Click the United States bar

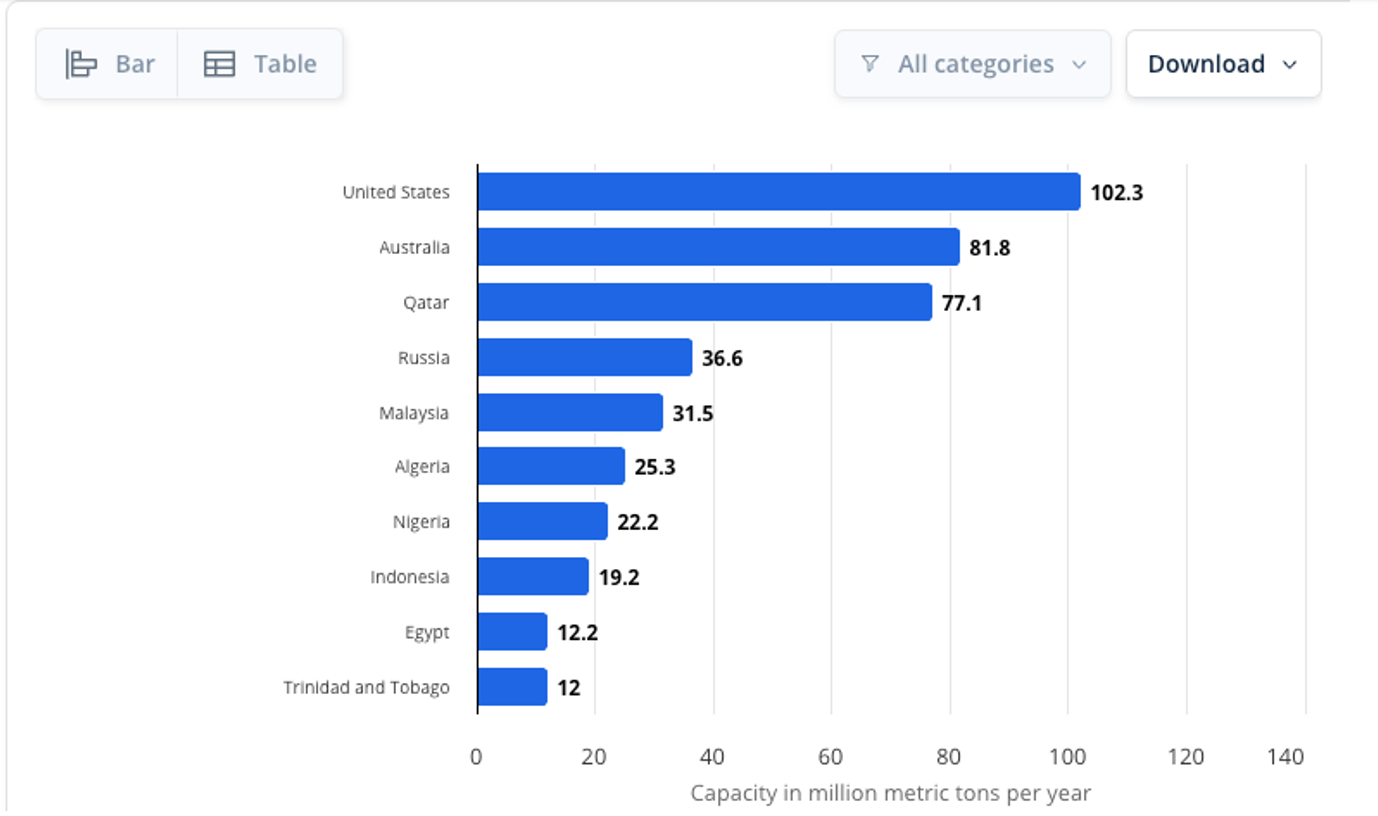pyautogui.click(x=779, y=192)
